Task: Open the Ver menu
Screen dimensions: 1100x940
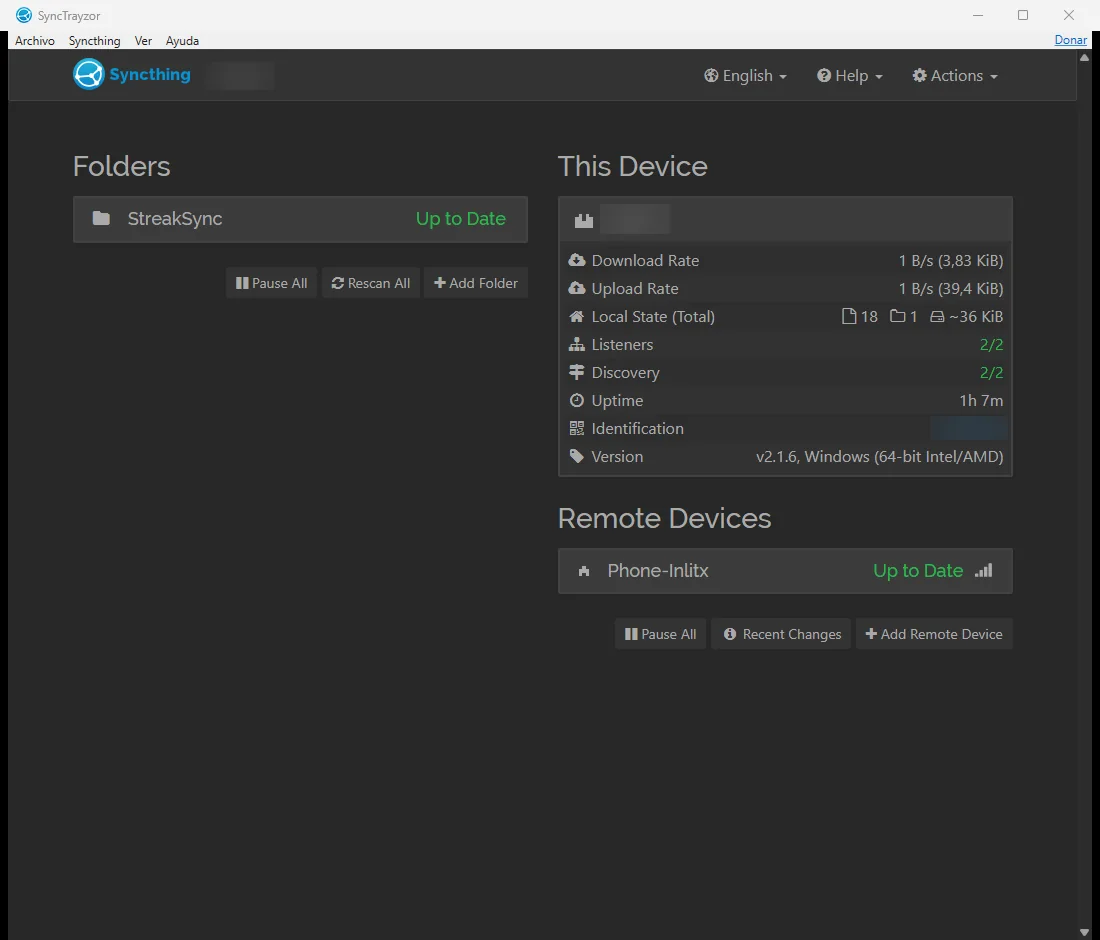Action: pos(143,41)
